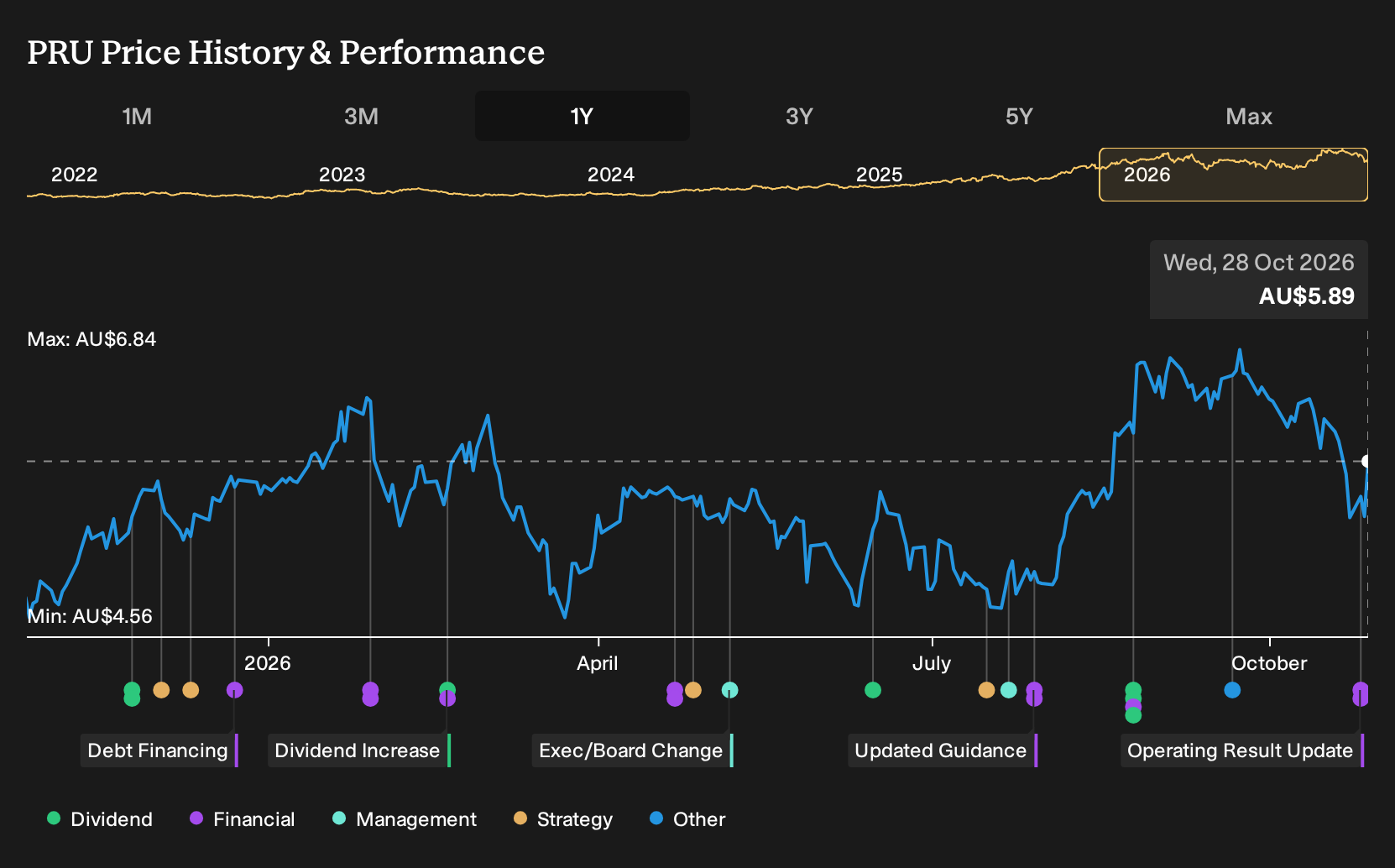The height and width of the screenshot is (868, 1395).
Task: Toggle the Dividend legend filter
Action: (x=100, y=819)
